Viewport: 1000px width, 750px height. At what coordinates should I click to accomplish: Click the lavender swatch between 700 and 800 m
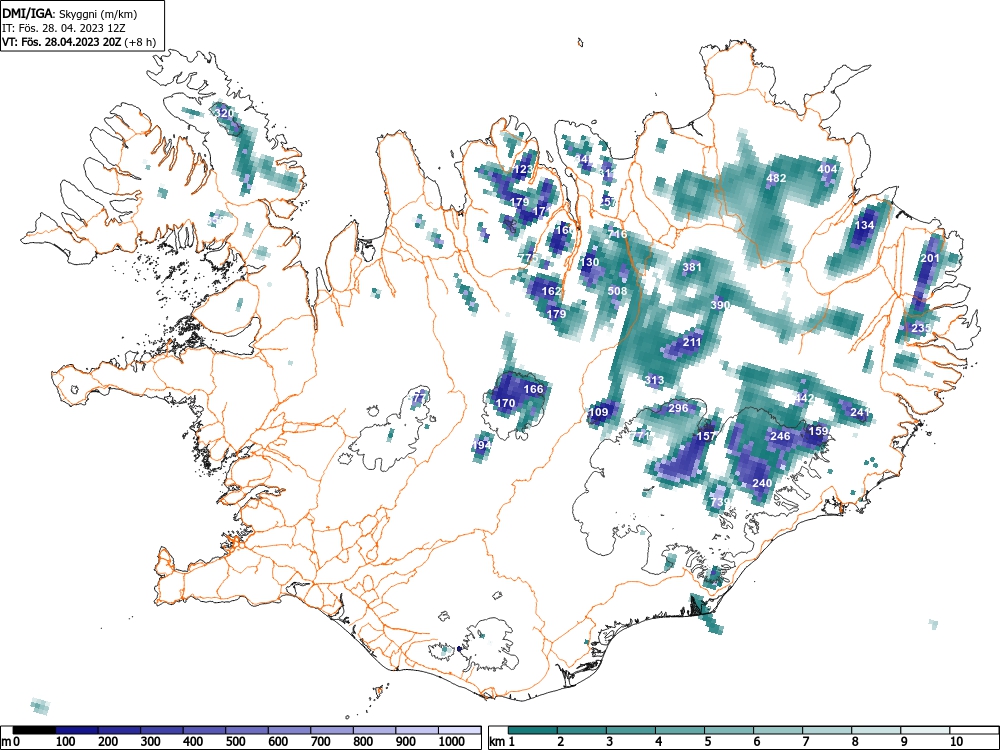(332, 730)
